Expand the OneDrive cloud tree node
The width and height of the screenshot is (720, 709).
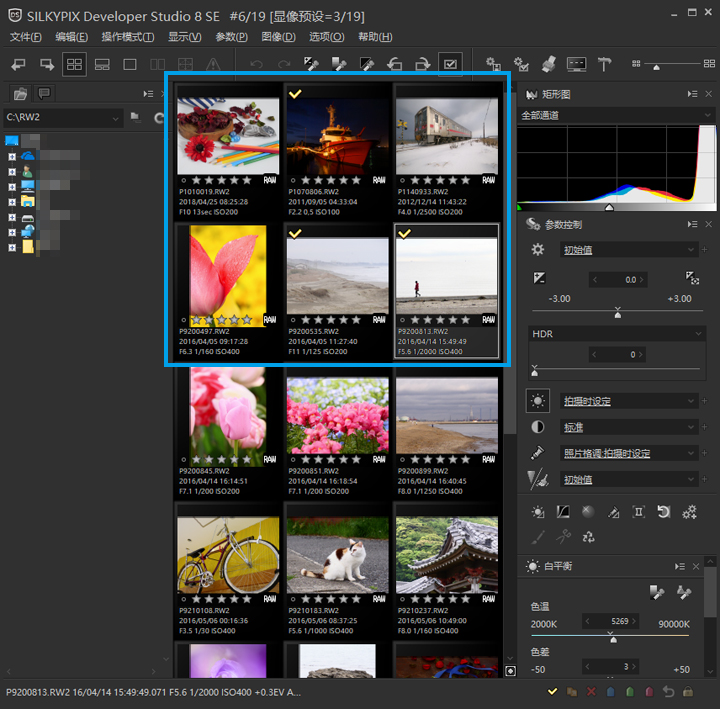(x=12, y=157)
